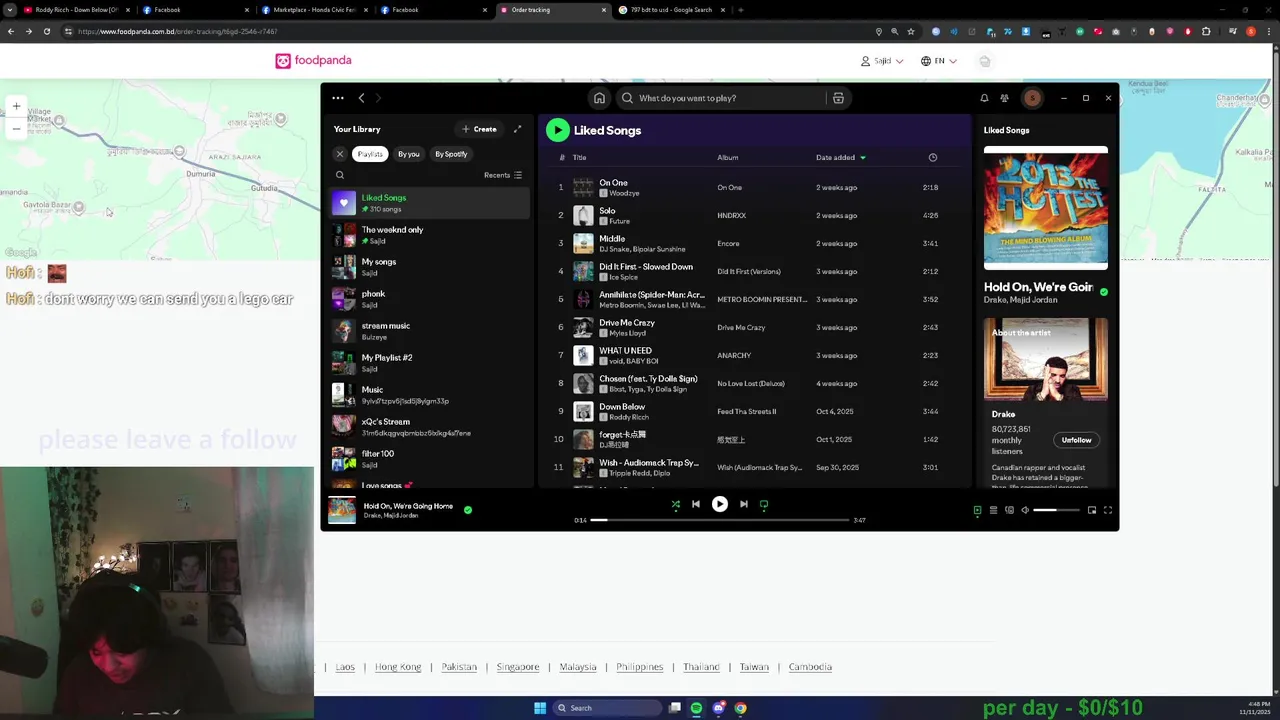
Task: Skip to previous track
Action: (696, 505)
